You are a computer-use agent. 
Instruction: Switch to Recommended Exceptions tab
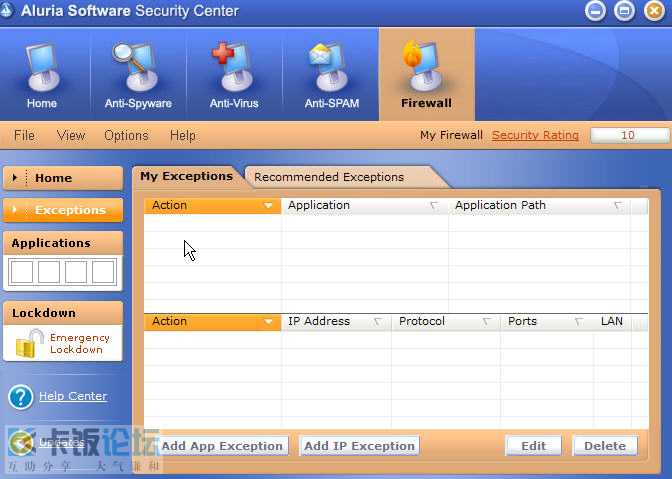tap(329, 177)
